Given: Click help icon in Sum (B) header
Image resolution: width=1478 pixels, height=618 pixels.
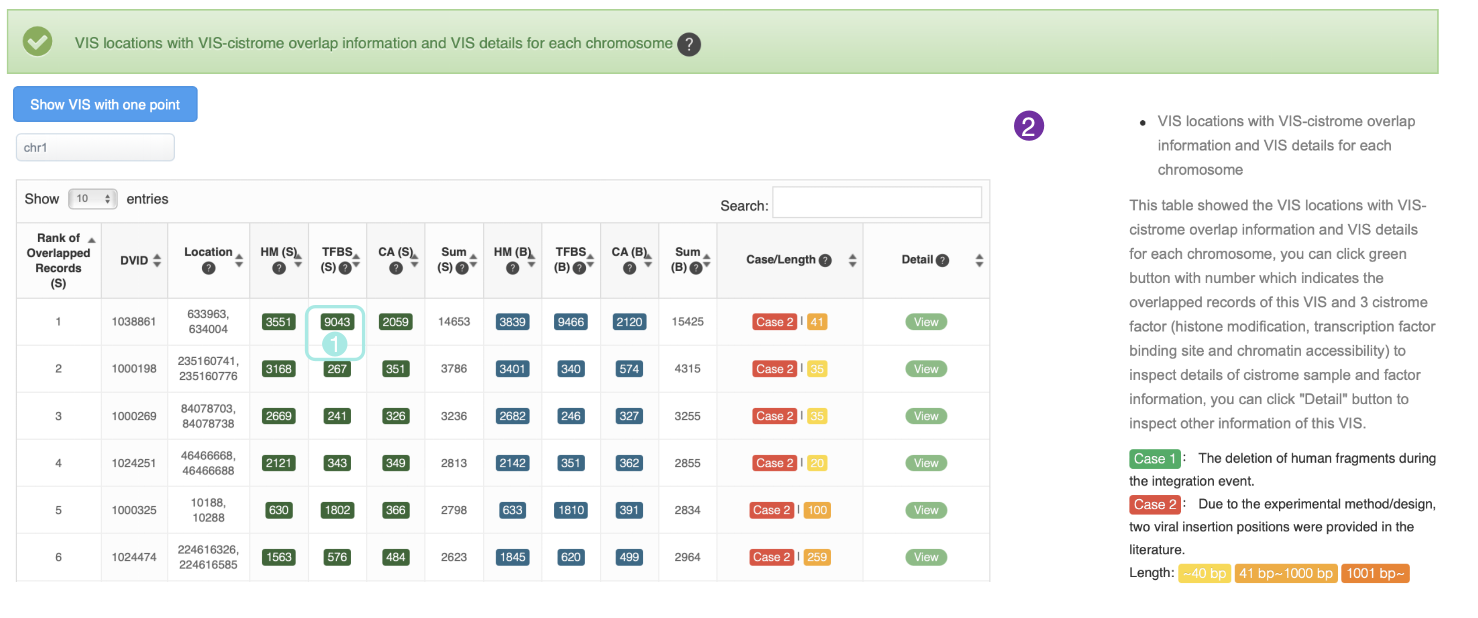Looking at the screenshot, I should tap(696, 268).
